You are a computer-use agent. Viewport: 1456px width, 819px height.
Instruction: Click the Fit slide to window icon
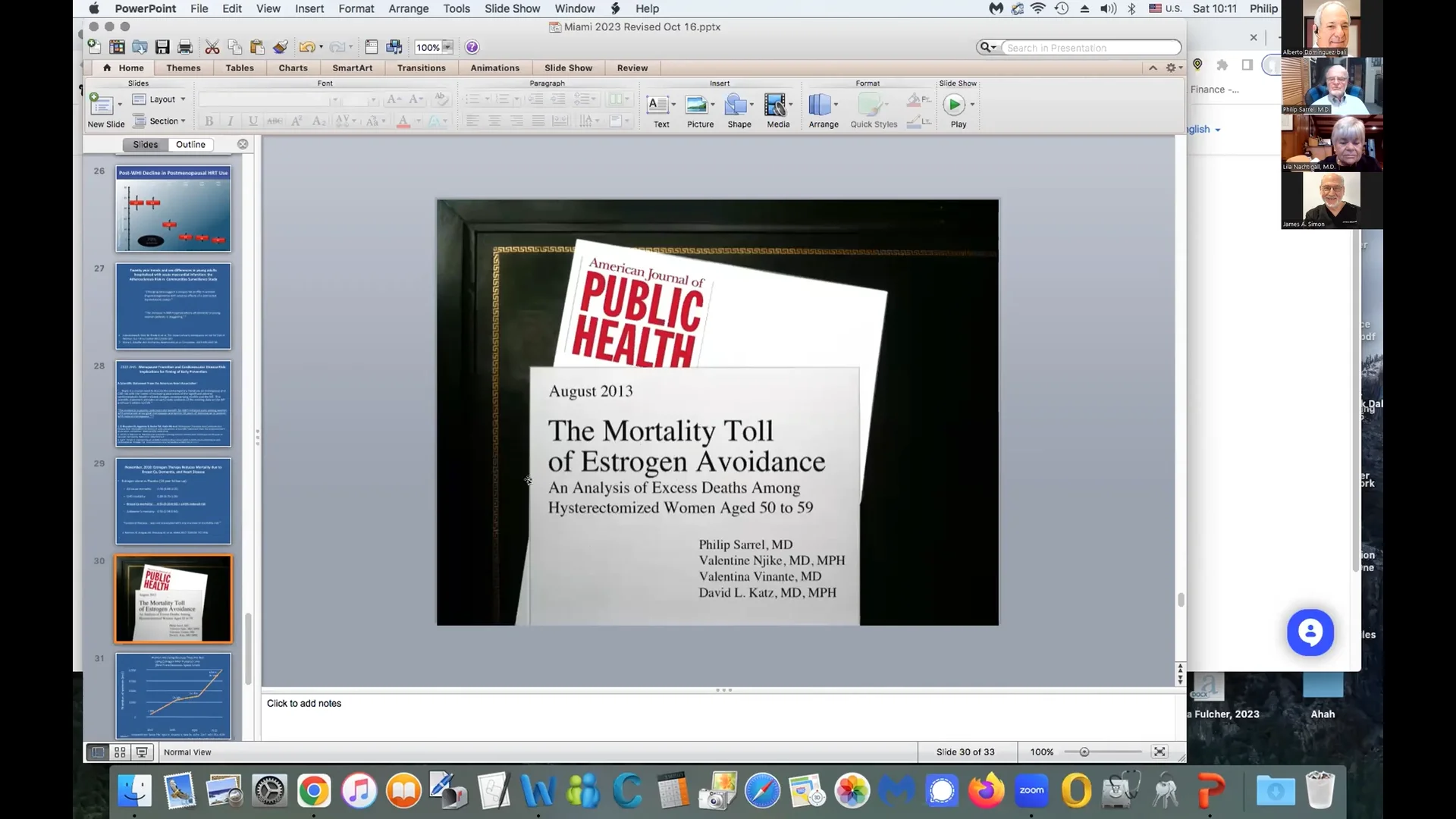[1159, 752]
